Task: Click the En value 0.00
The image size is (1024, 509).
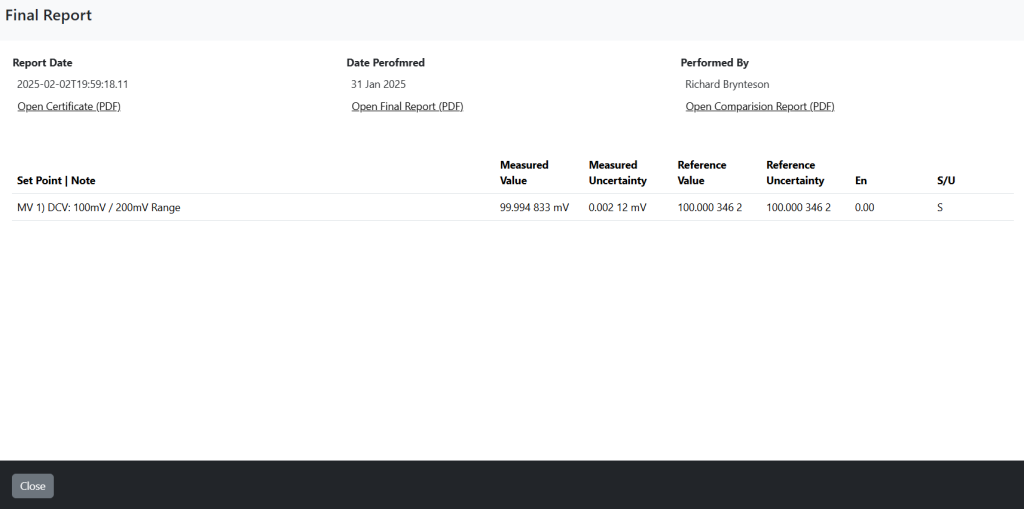Action: click(864, 208)
